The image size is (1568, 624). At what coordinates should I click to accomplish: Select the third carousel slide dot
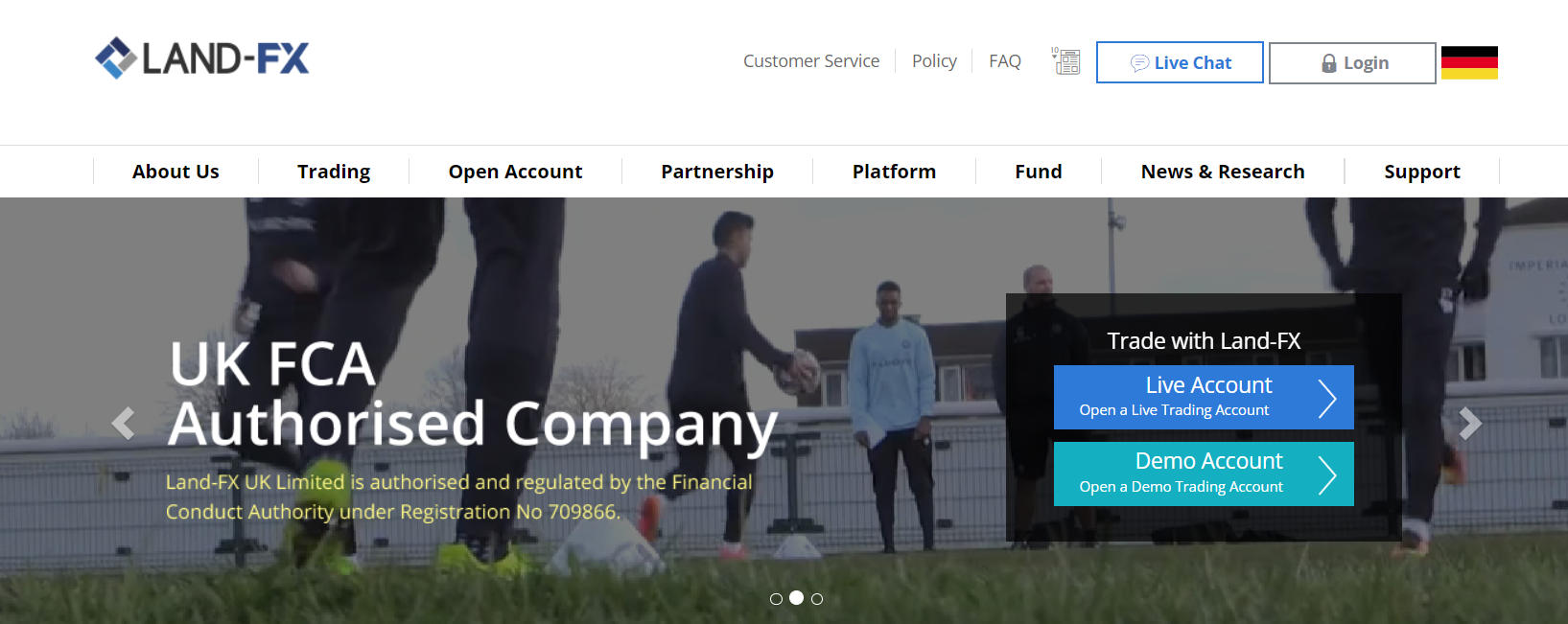coord(817,599)
